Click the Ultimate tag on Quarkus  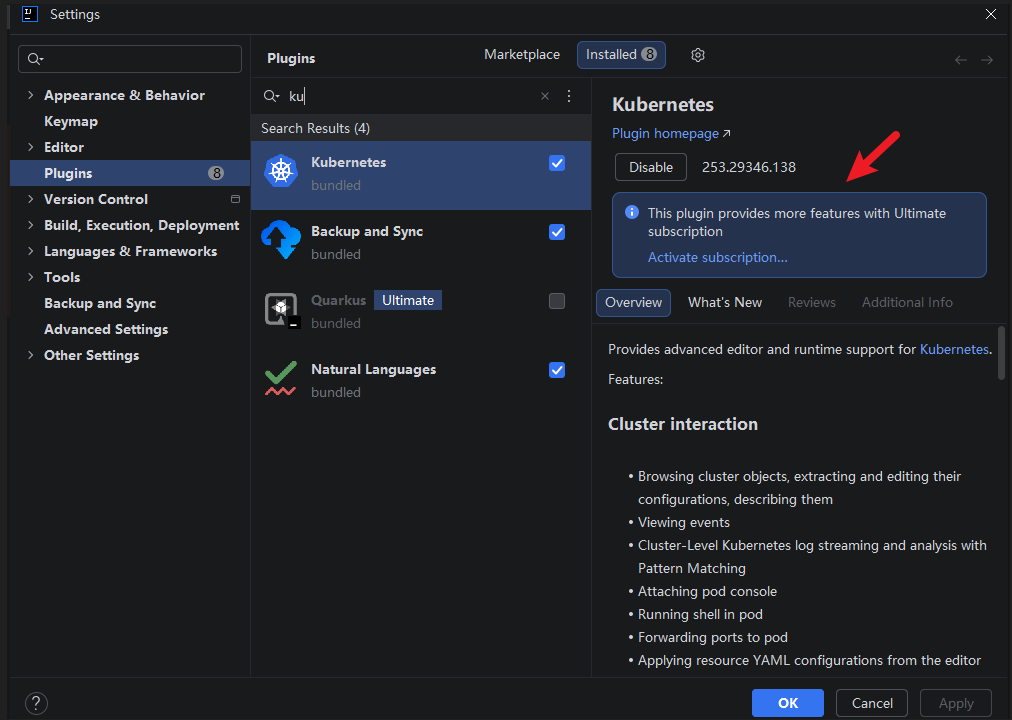(x=408, y=300)
